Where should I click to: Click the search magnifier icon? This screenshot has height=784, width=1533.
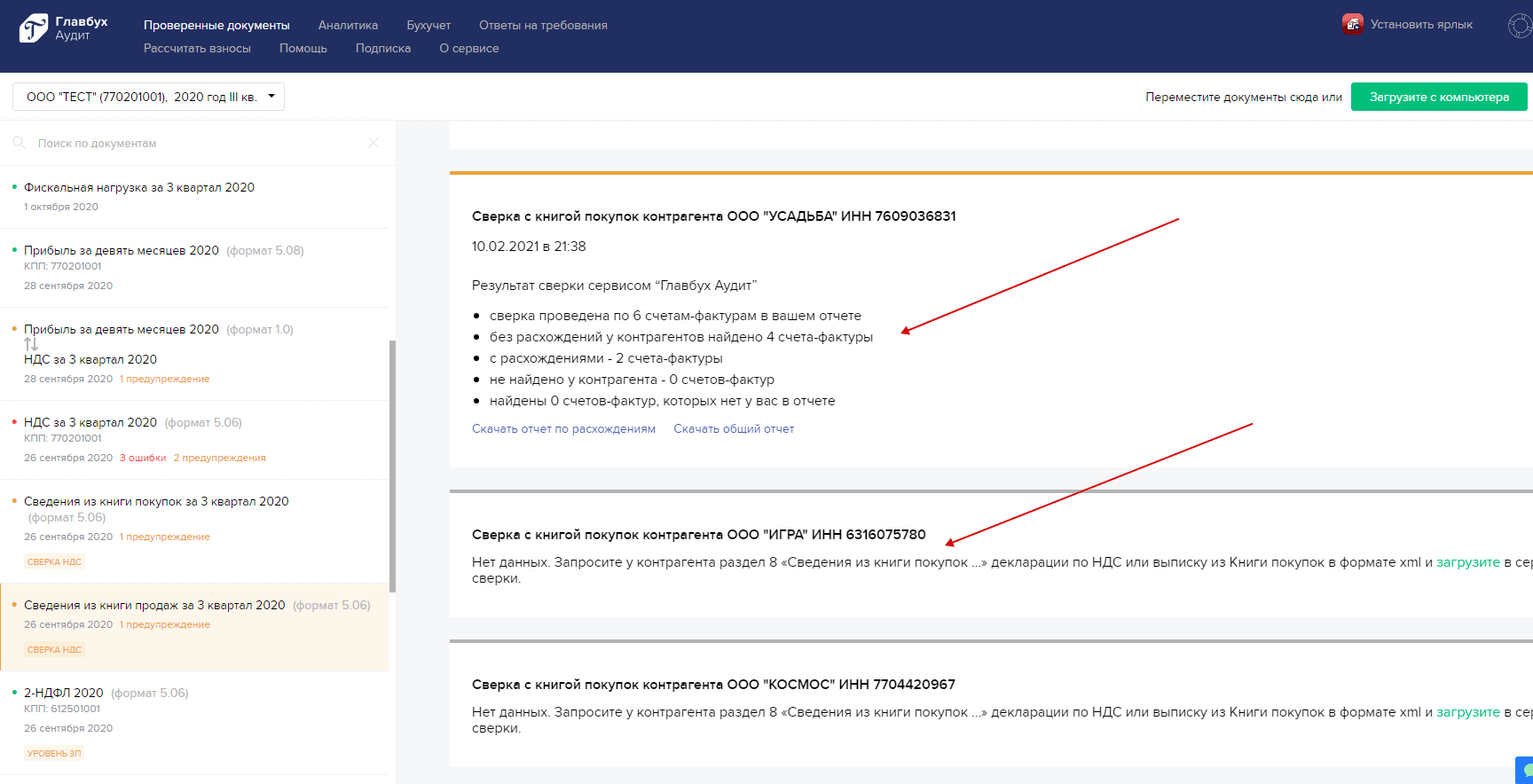tap(19, 143)
